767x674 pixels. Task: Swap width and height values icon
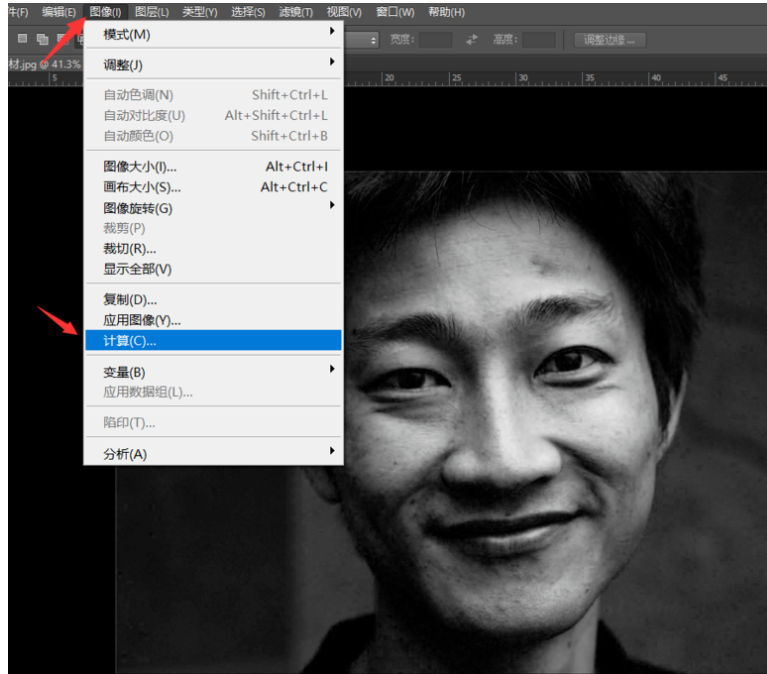tap(472, 40)
